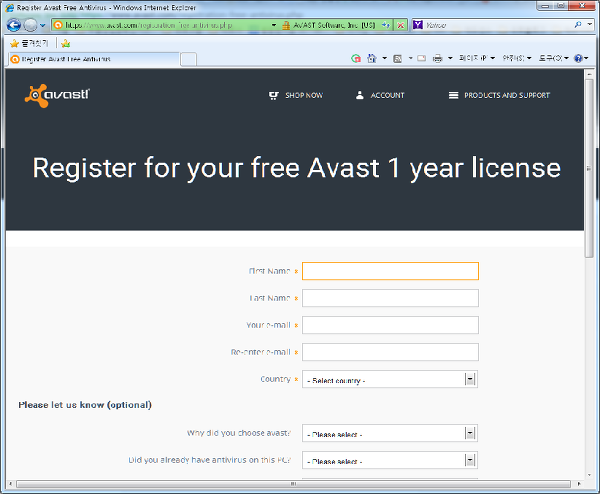The height and width of the screenshot is (494, 600).
Task: Click the Last Name input field
Action: [x=390, y=298]
